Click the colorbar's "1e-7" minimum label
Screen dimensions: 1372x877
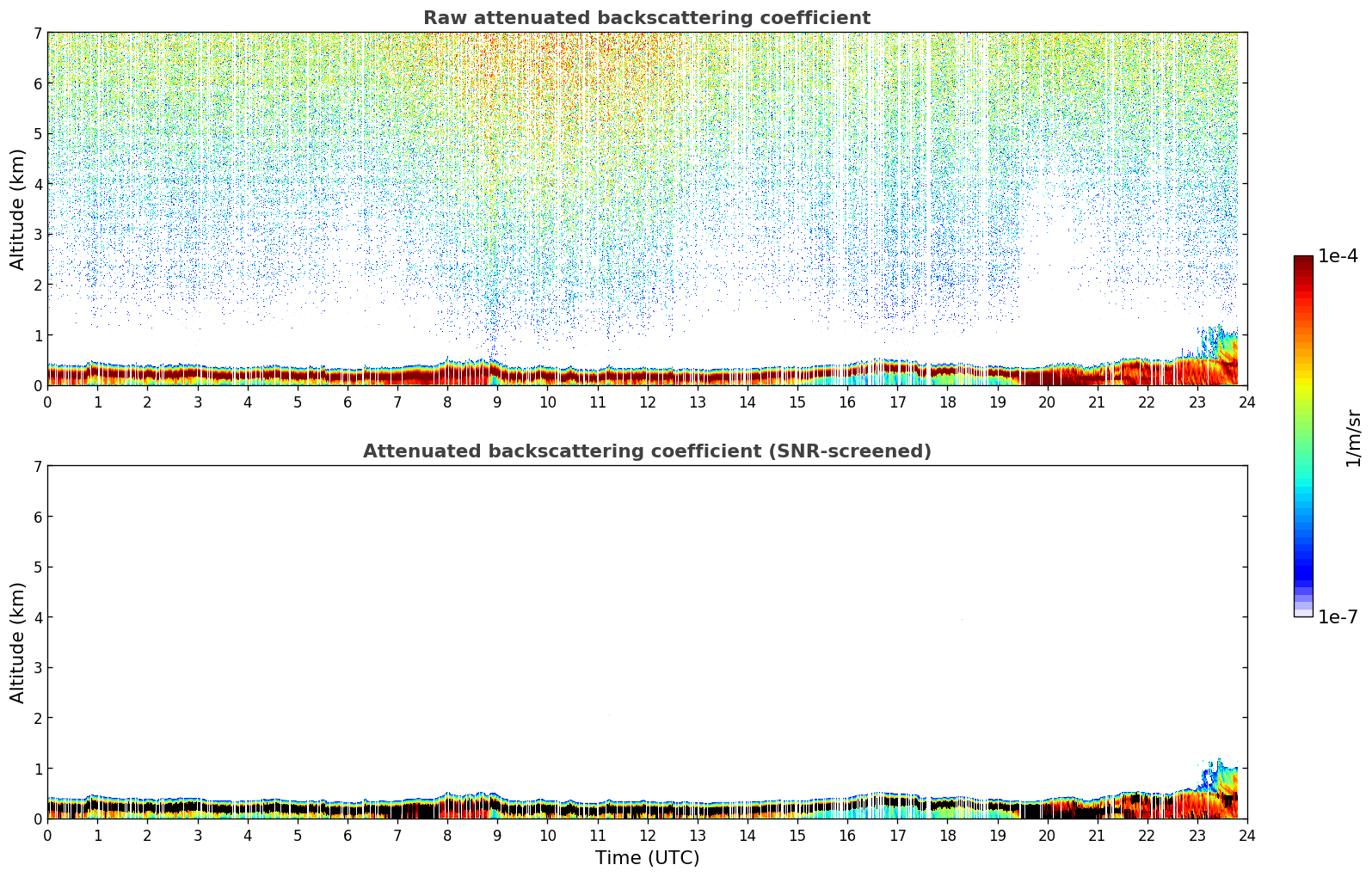1338,617
